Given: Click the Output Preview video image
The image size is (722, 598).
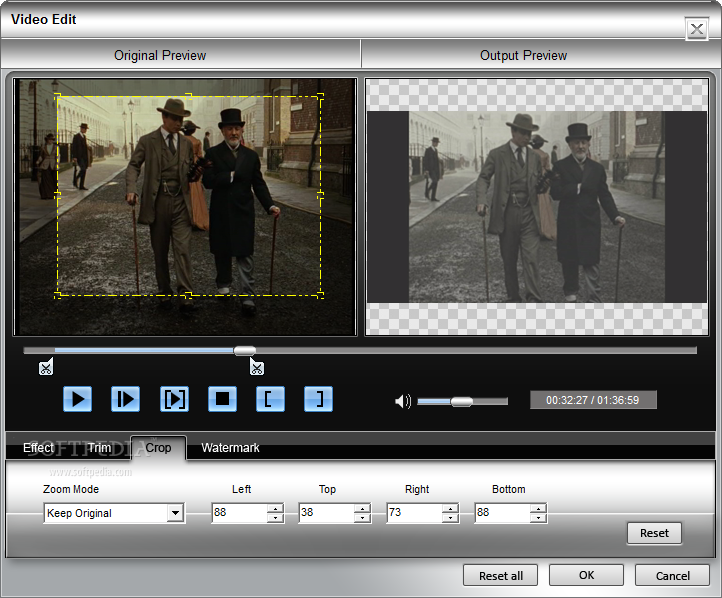Looking at the screenshot, I should (x=537, y=207).
